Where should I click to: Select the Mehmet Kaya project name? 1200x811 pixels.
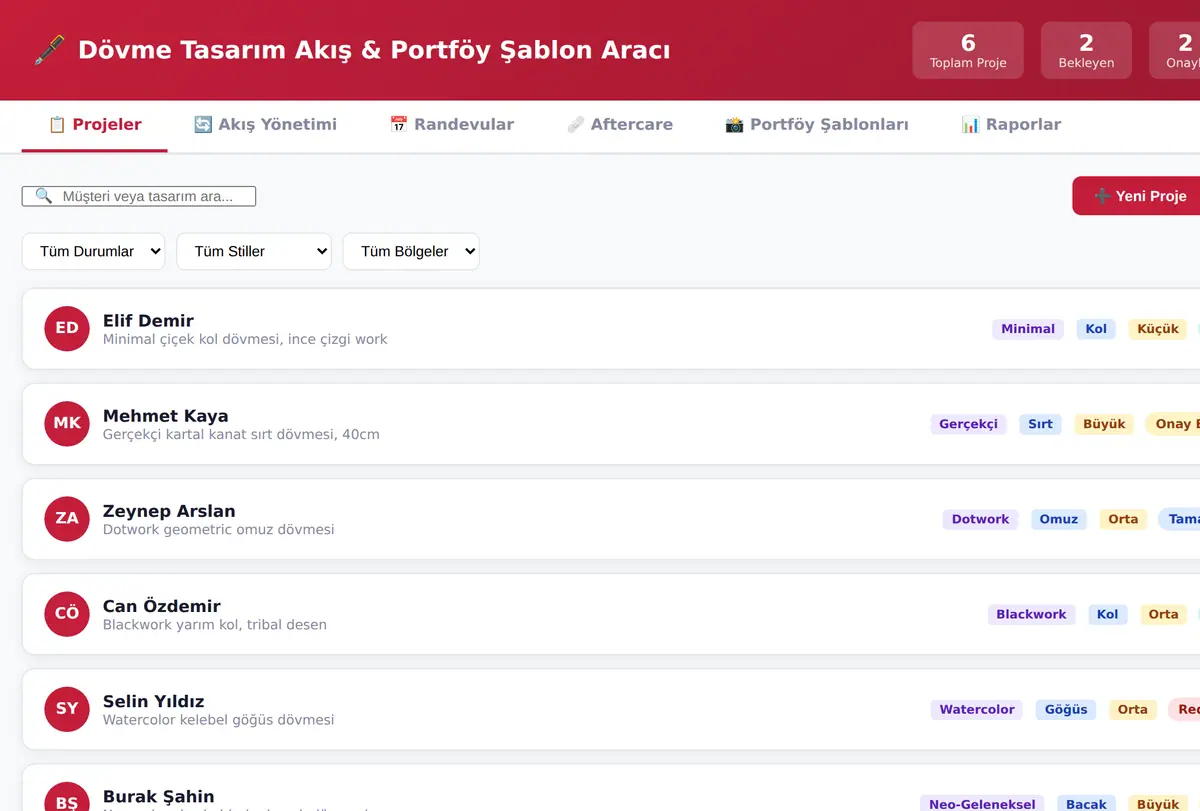pyautogui.click(x=166, y=415)
